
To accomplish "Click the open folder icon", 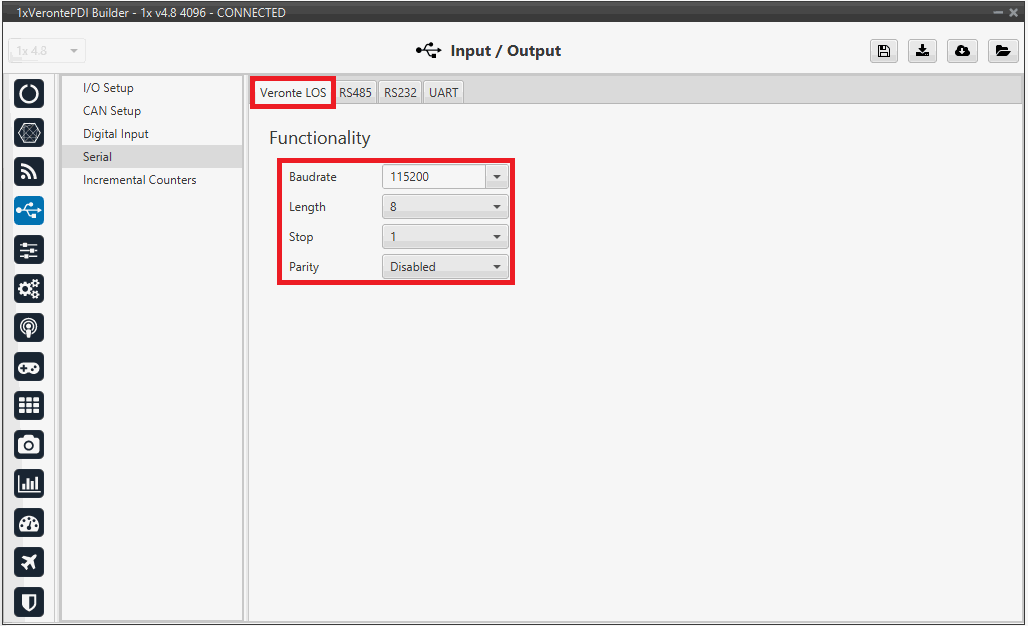I will tap(1002, 51).
